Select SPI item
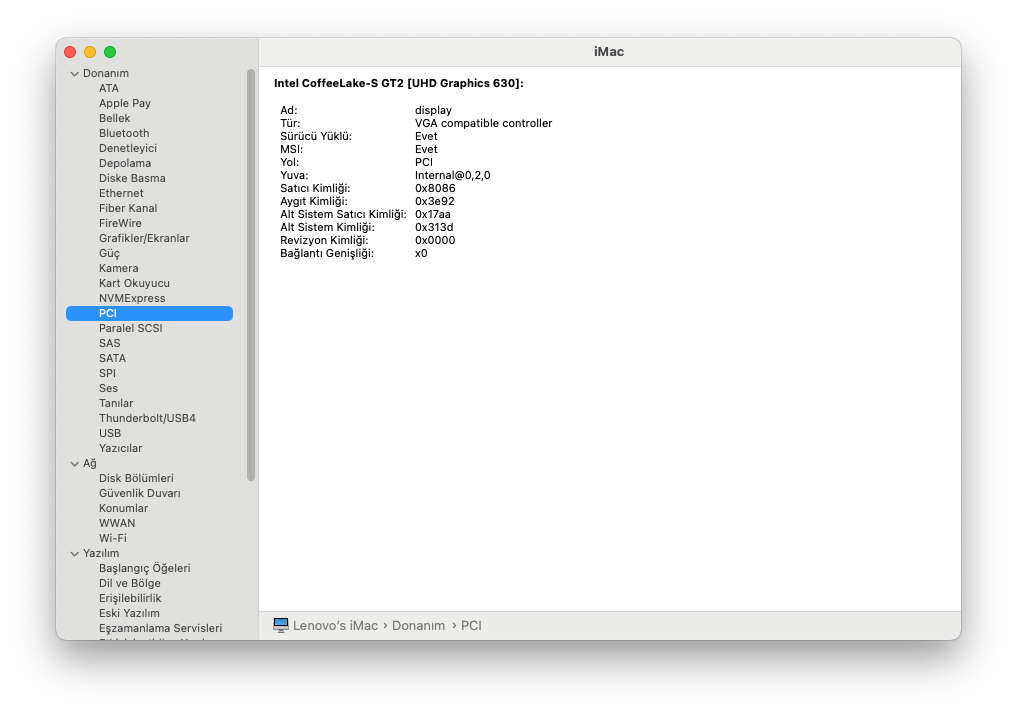 107,373
